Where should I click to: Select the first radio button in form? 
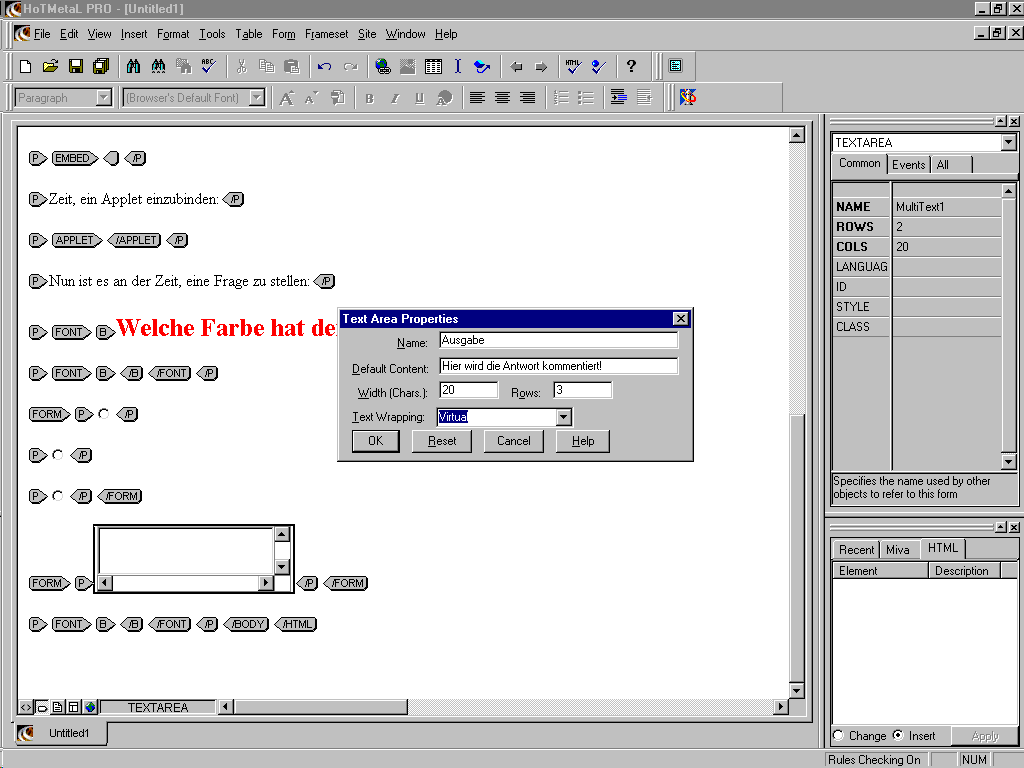[x=103, y=413]
